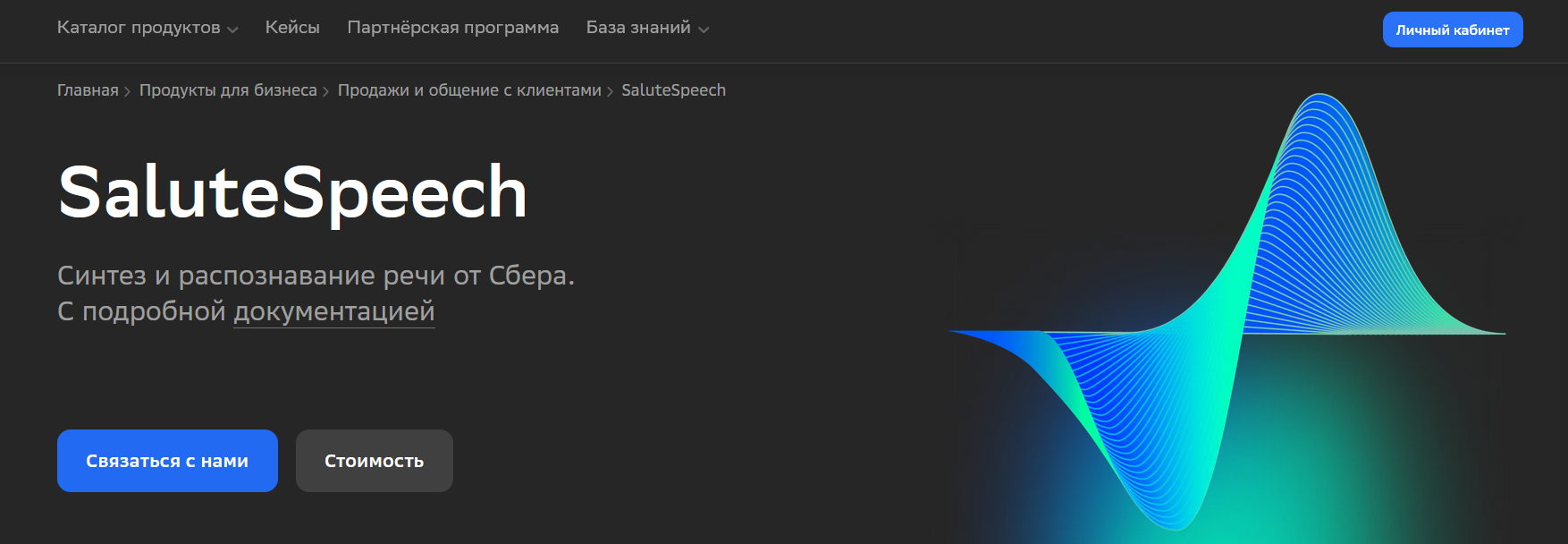Expand the chevron beside Каталог продуктов
Viewport: 1568px width, 544px height.
(232, 30)
